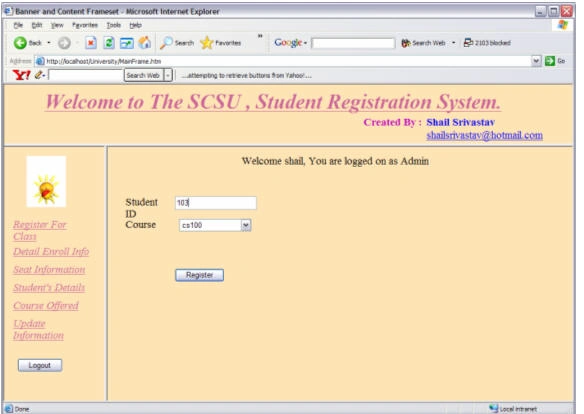
Task: Click the Internet Explorer icon in the title bar
Action: pos(8,12)
